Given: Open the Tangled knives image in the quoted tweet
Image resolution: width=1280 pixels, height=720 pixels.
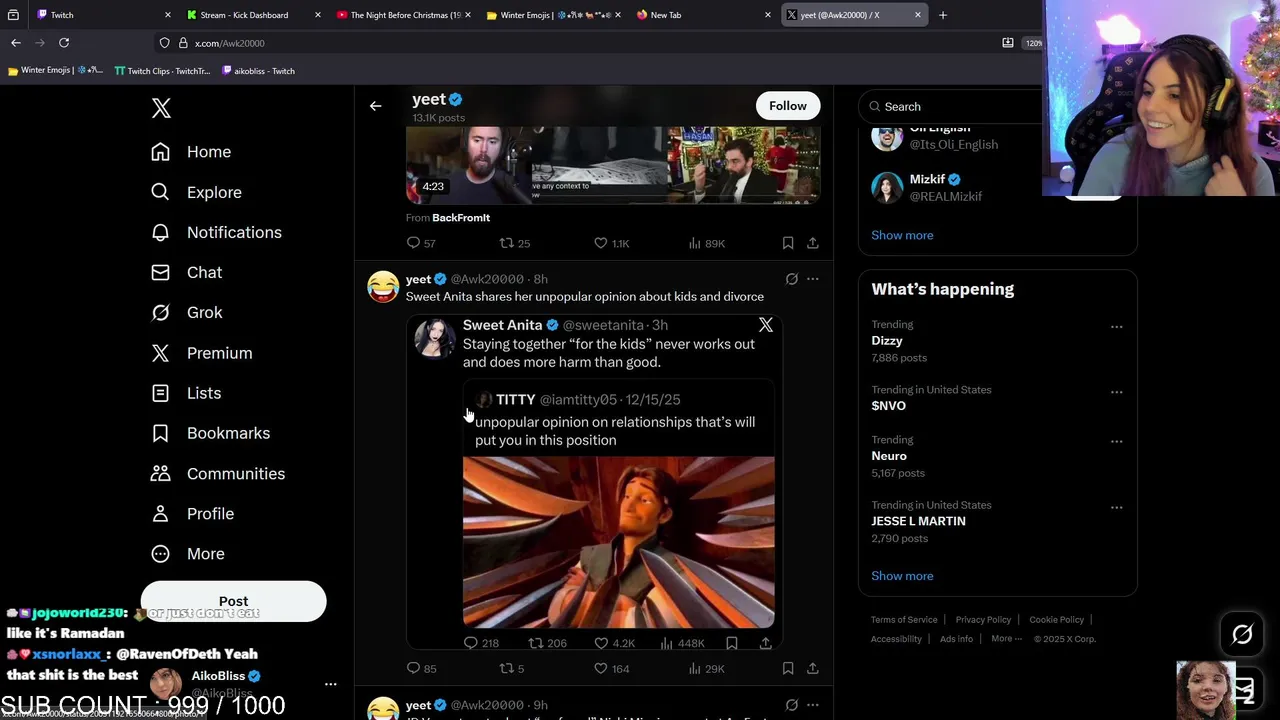Looking at the screenshot, I should tap(618, 542).
